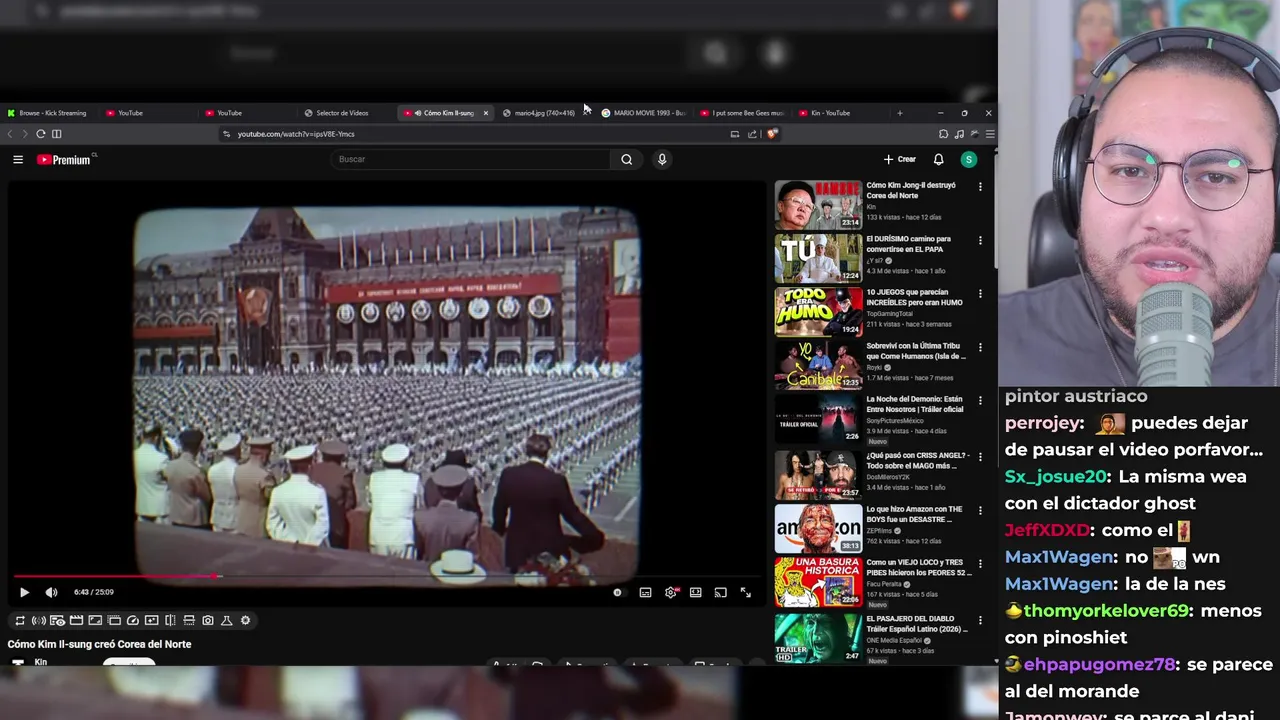
Task: Open El DURÍSIMO camino para convertirse video title
Action: click(x=909, y=244)
